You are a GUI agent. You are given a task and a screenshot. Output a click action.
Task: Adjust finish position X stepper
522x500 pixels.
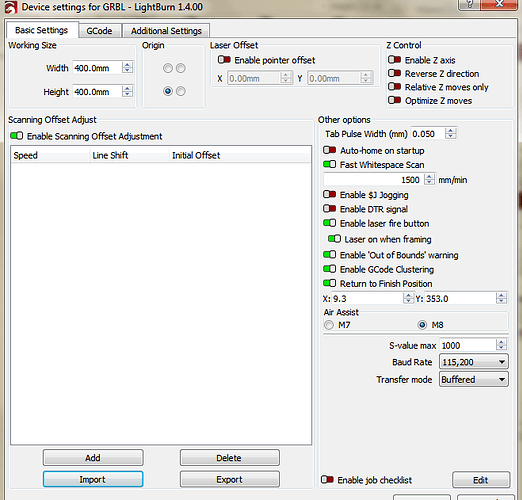click(409, 298)
